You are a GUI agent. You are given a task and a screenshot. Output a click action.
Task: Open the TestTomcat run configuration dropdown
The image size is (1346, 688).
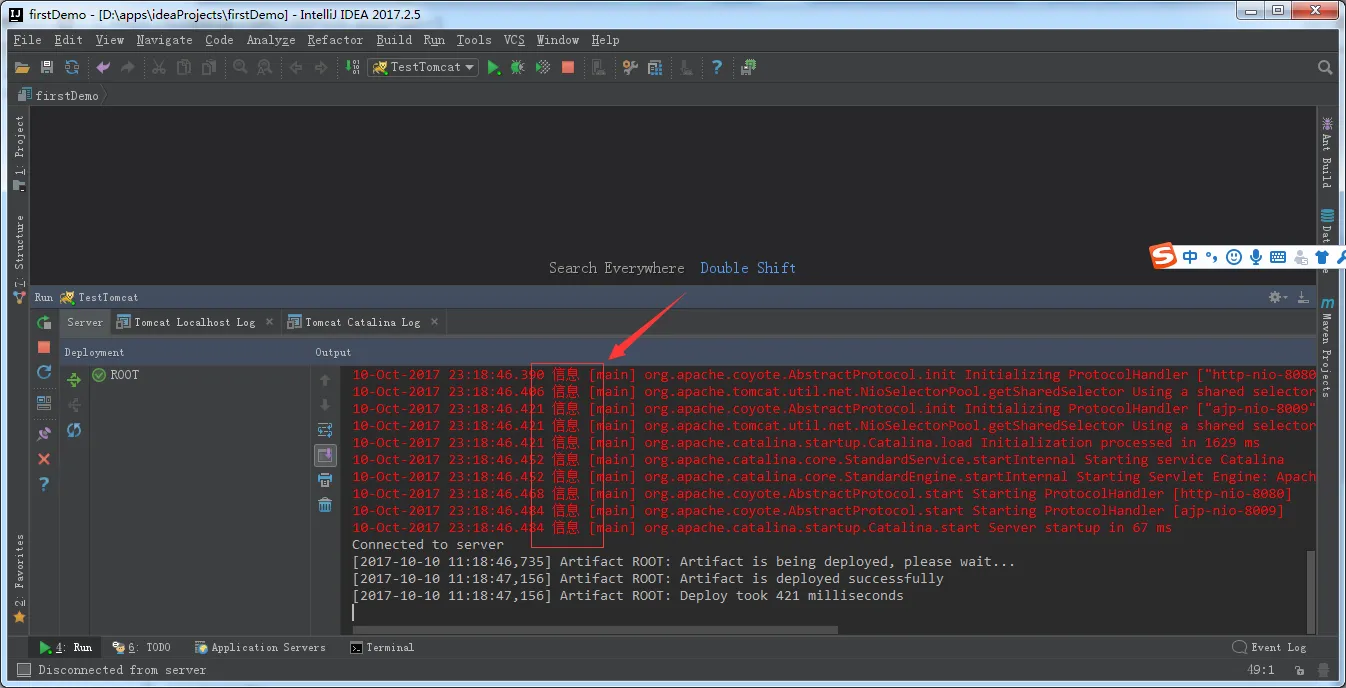pyautogui.click(x=423, y=67)
